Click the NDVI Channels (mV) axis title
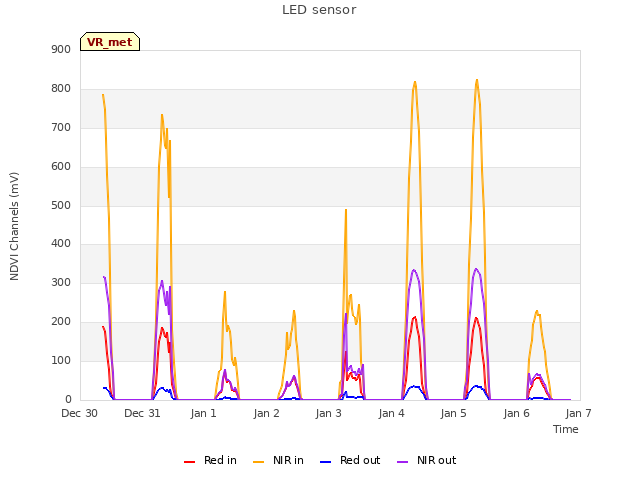This screenshot has width=640, height=480. click(x=14, y=226)
